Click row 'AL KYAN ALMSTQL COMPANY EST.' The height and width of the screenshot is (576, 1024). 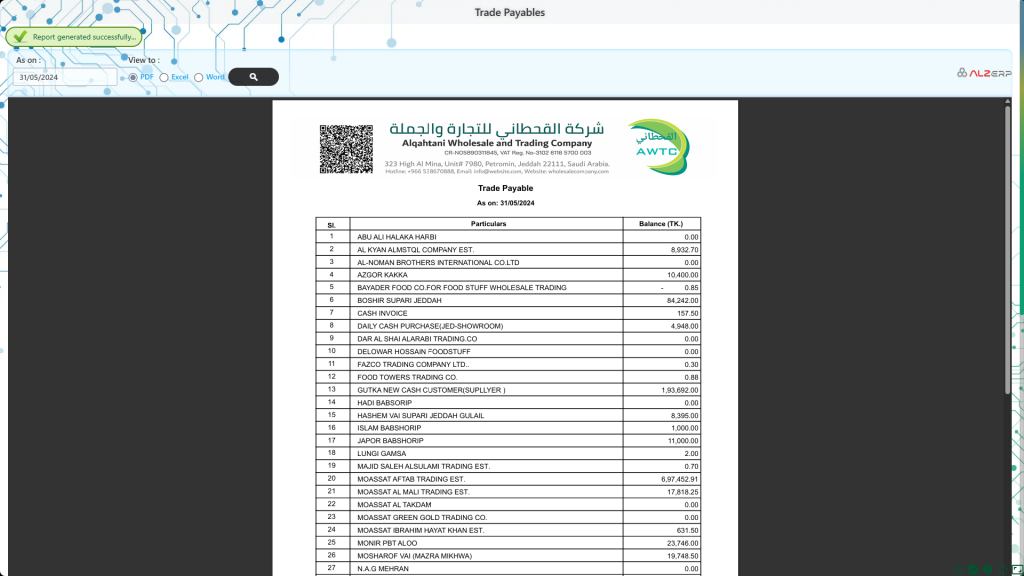508,249
